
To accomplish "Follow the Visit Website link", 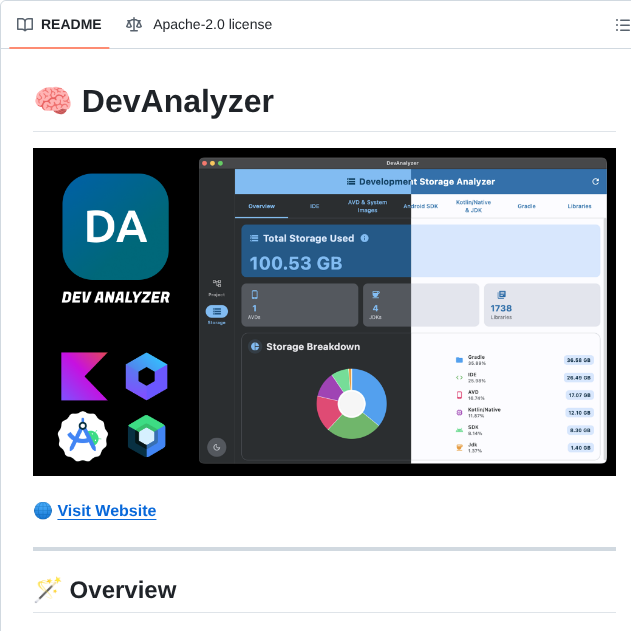I will click(x=107, y=511).
